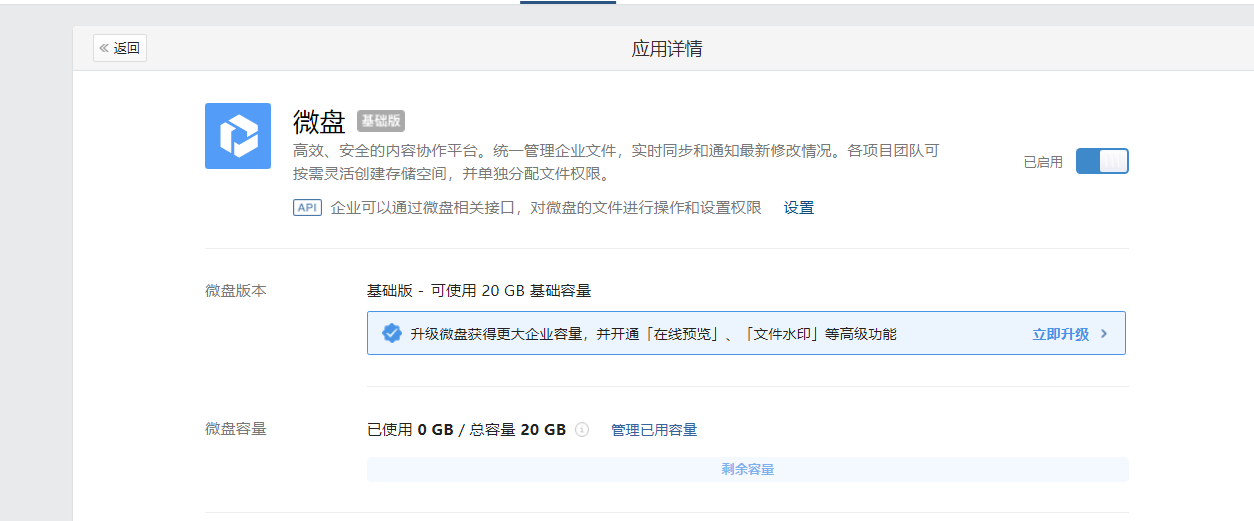Click the gray 基础版 badge next to 微盘
The height and width of the screenshot is (521, 1254).
381,121
